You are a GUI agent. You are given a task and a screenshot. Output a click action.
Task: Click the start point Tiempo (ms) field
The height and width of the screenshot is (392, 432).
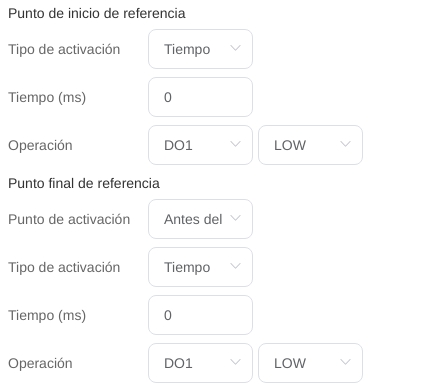(200, 97)
